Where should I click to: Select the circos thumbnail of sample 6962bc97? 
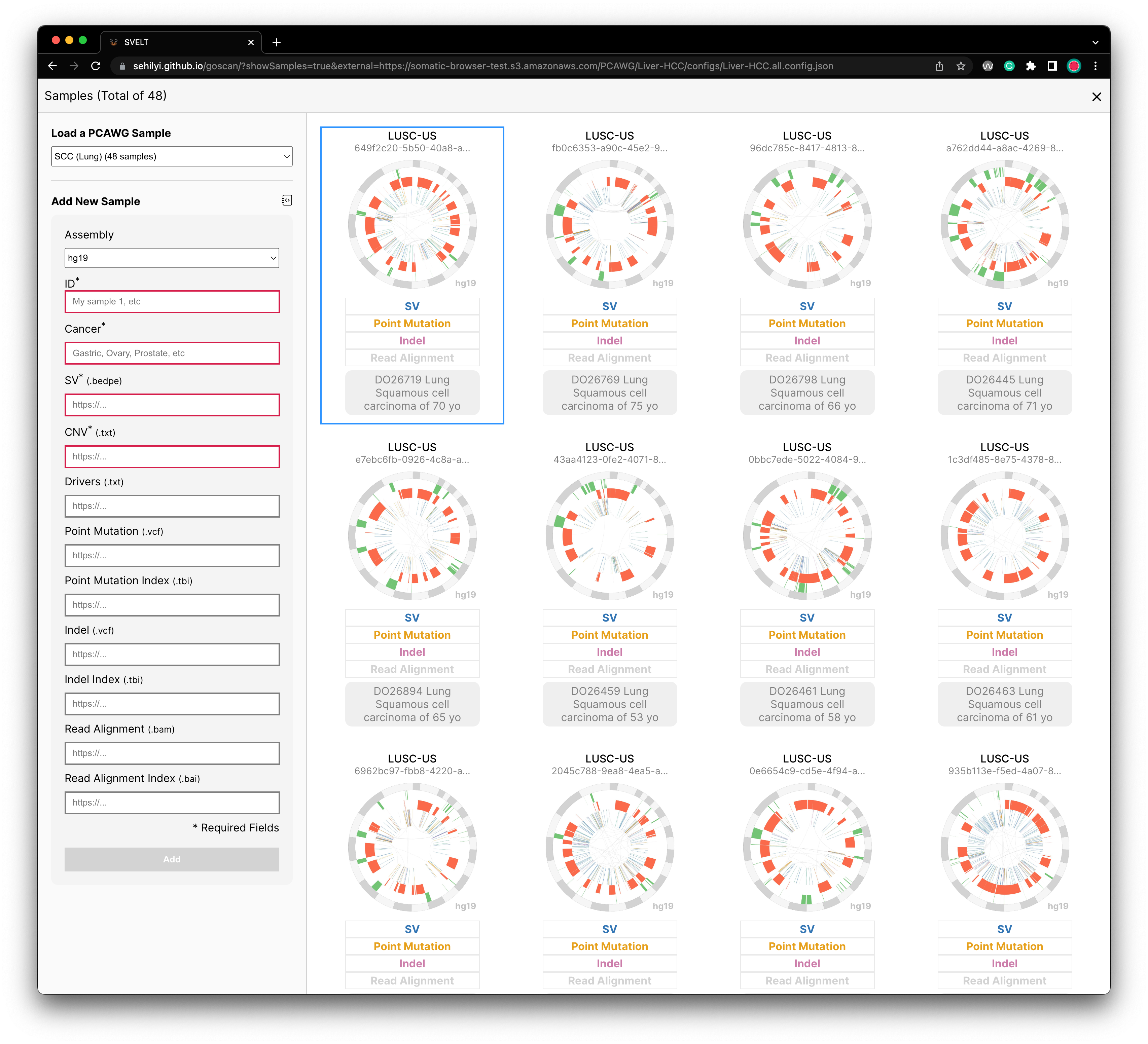click(x=412, y=848)
